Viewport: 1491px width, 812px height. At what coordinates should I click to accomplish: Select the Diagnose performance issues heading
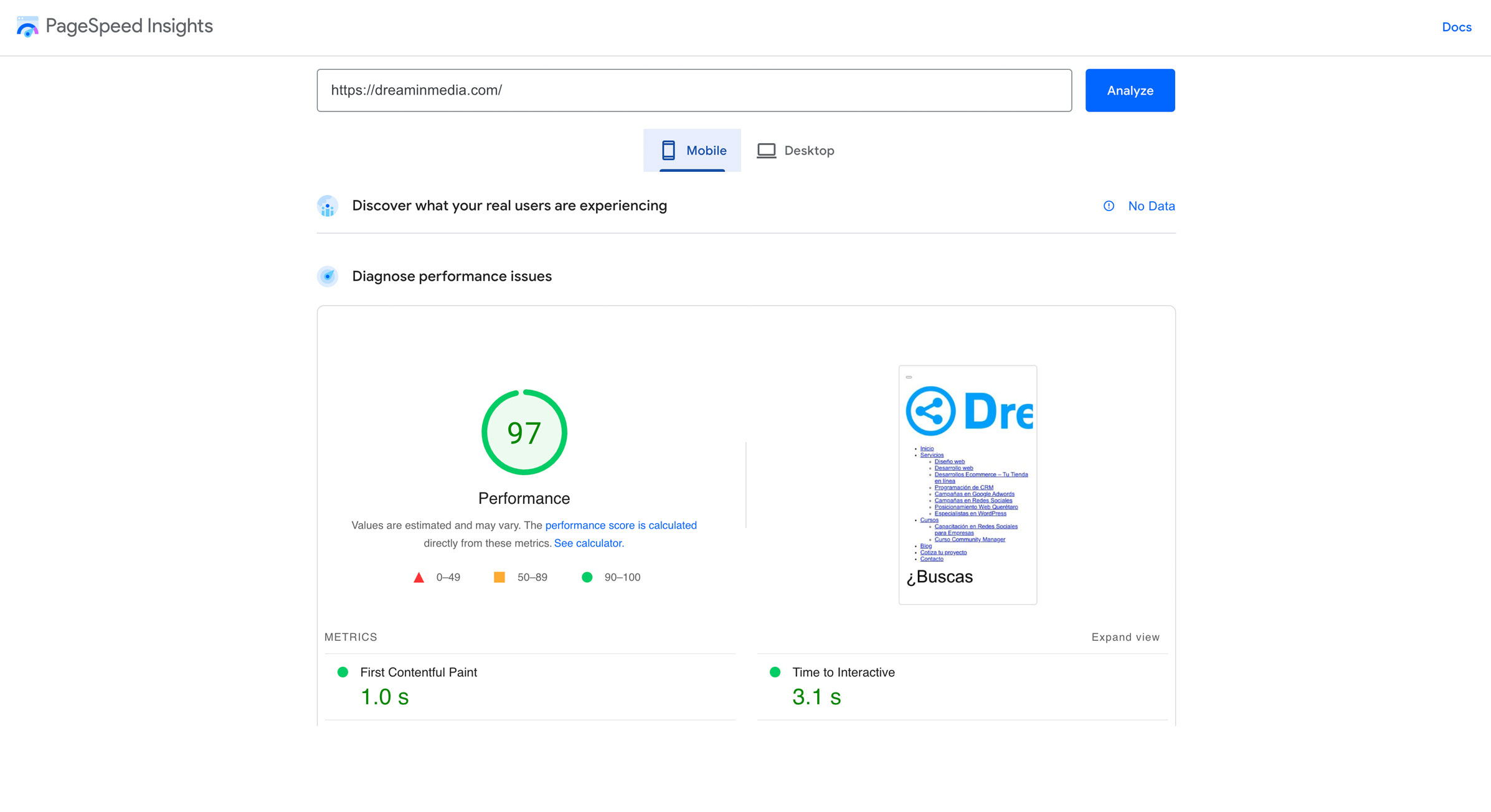452,276
